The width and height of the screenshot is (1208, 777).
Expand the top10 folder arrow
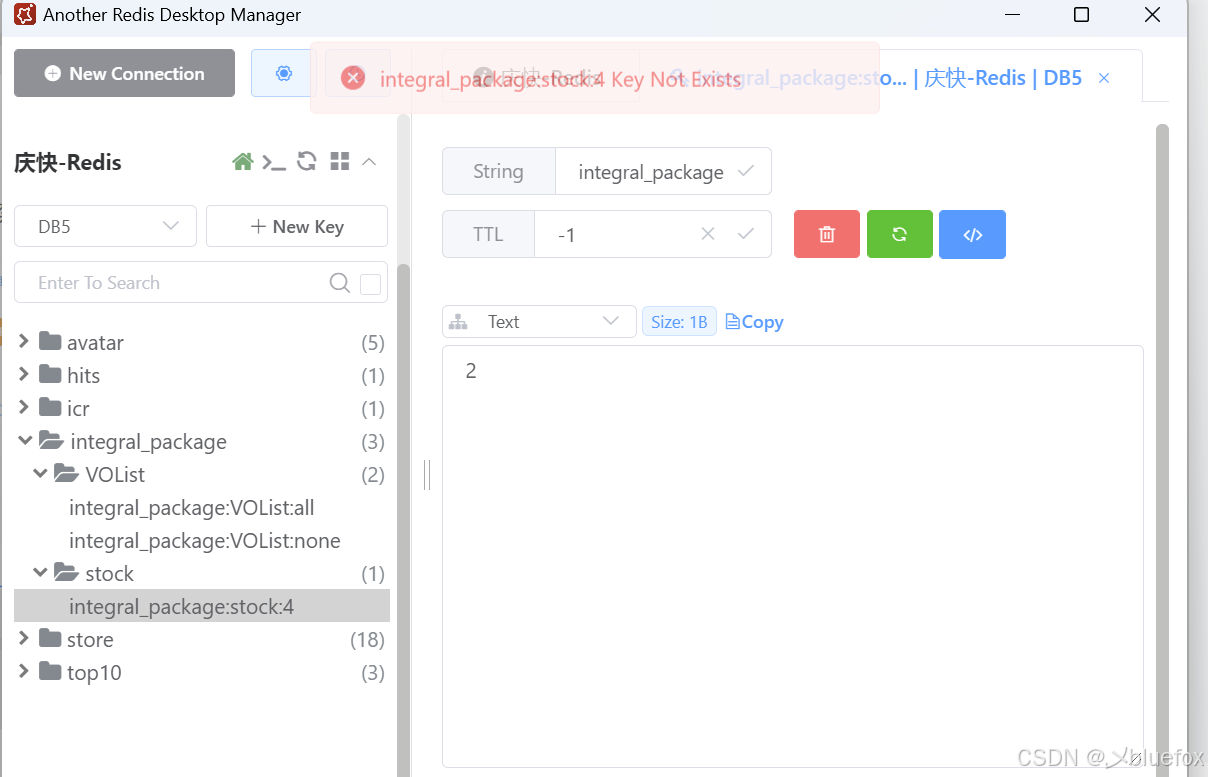point(24,672)
